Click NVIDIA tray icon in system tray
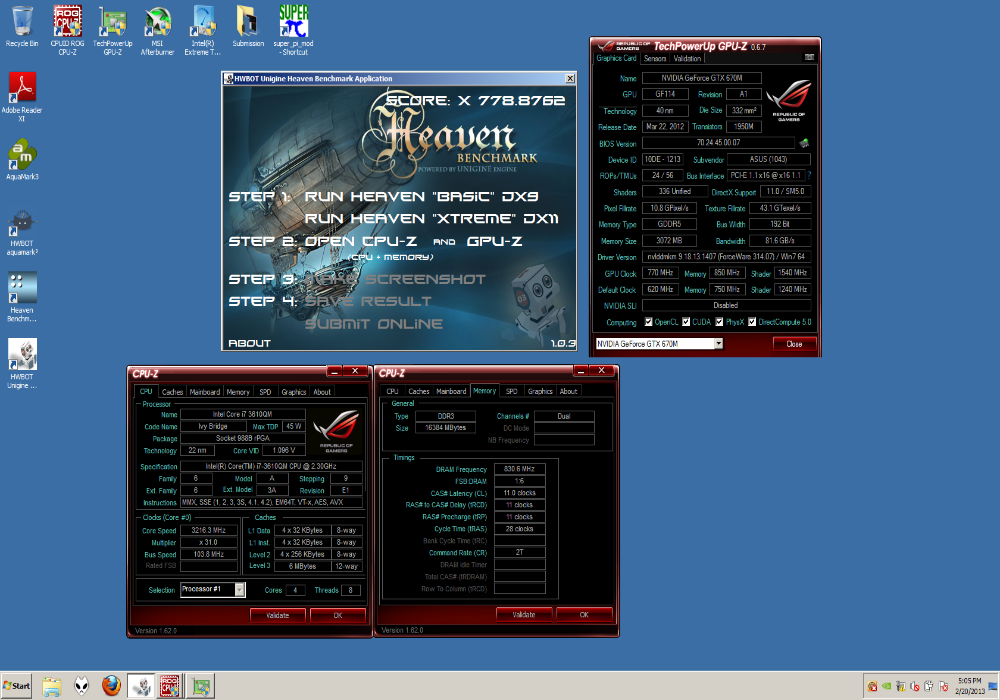This screenshot has width=1000, height=700. (886, 687)
